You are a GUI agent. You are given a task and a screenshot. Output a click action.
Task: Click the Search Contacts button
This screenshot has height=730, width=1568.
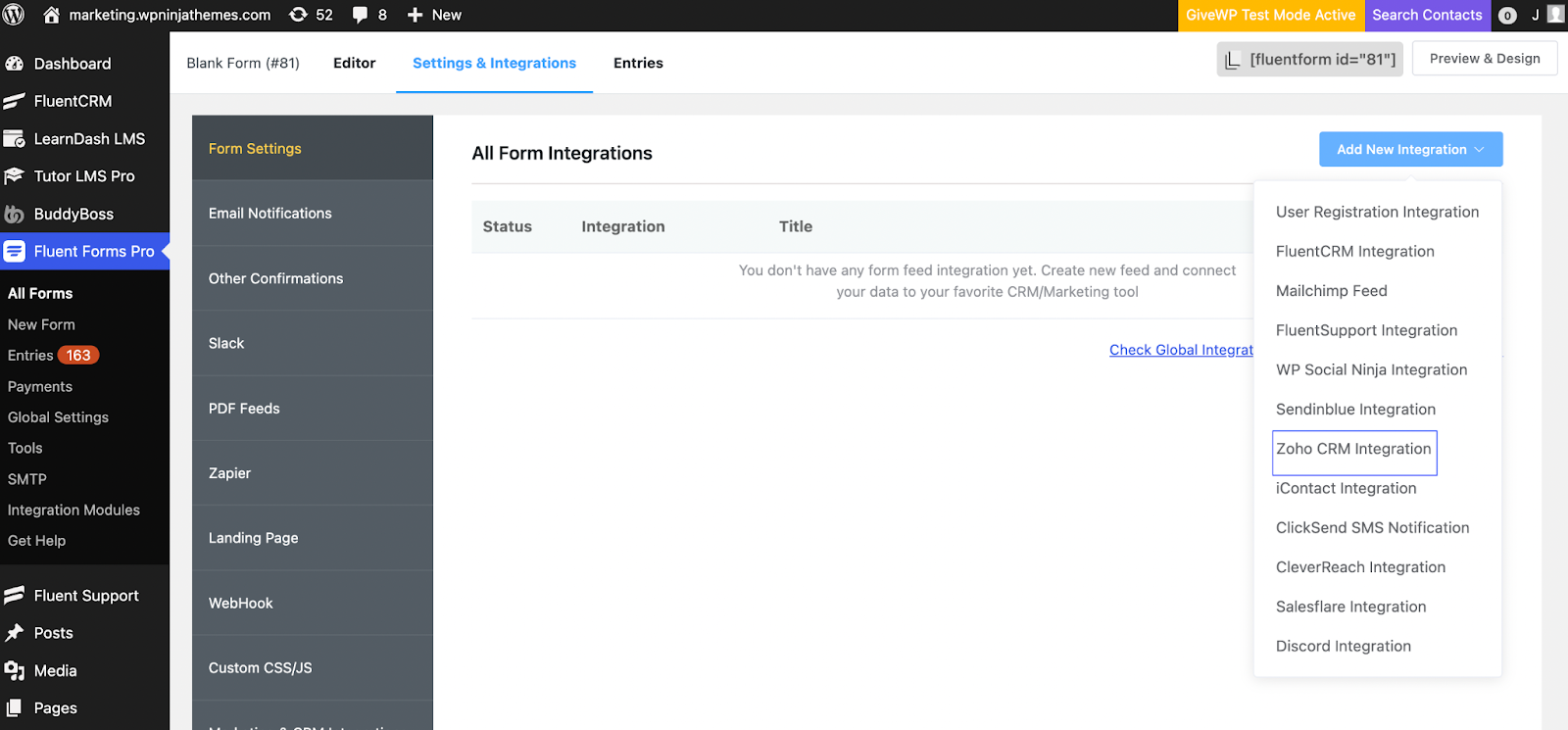[1427, 15]
